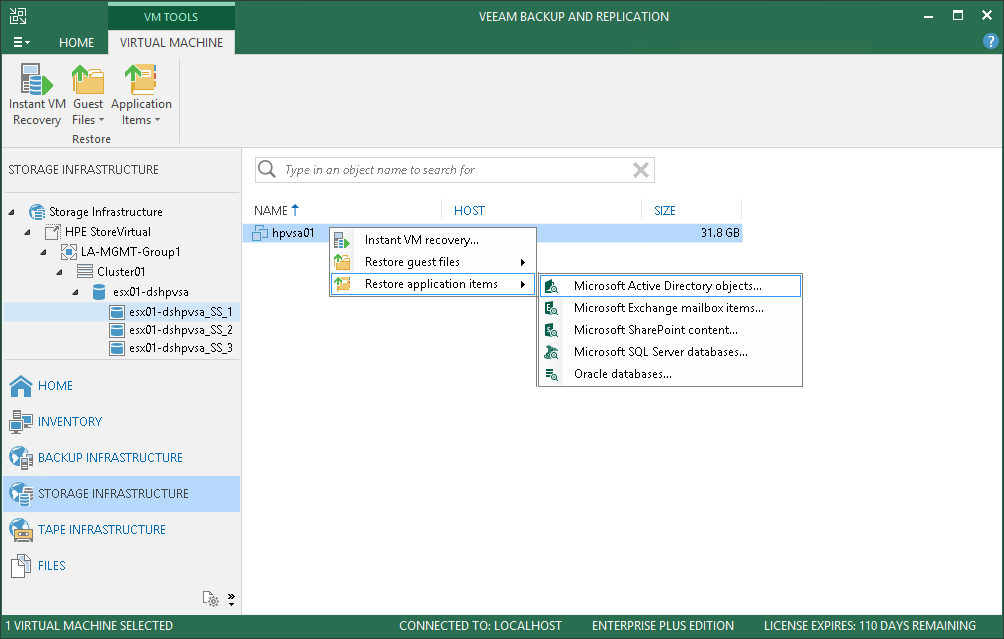Image resolution: width=1004 pixels, height=639 pixels.
Task: Click the Application Items ribbon icon
Action: click(141, 95)
